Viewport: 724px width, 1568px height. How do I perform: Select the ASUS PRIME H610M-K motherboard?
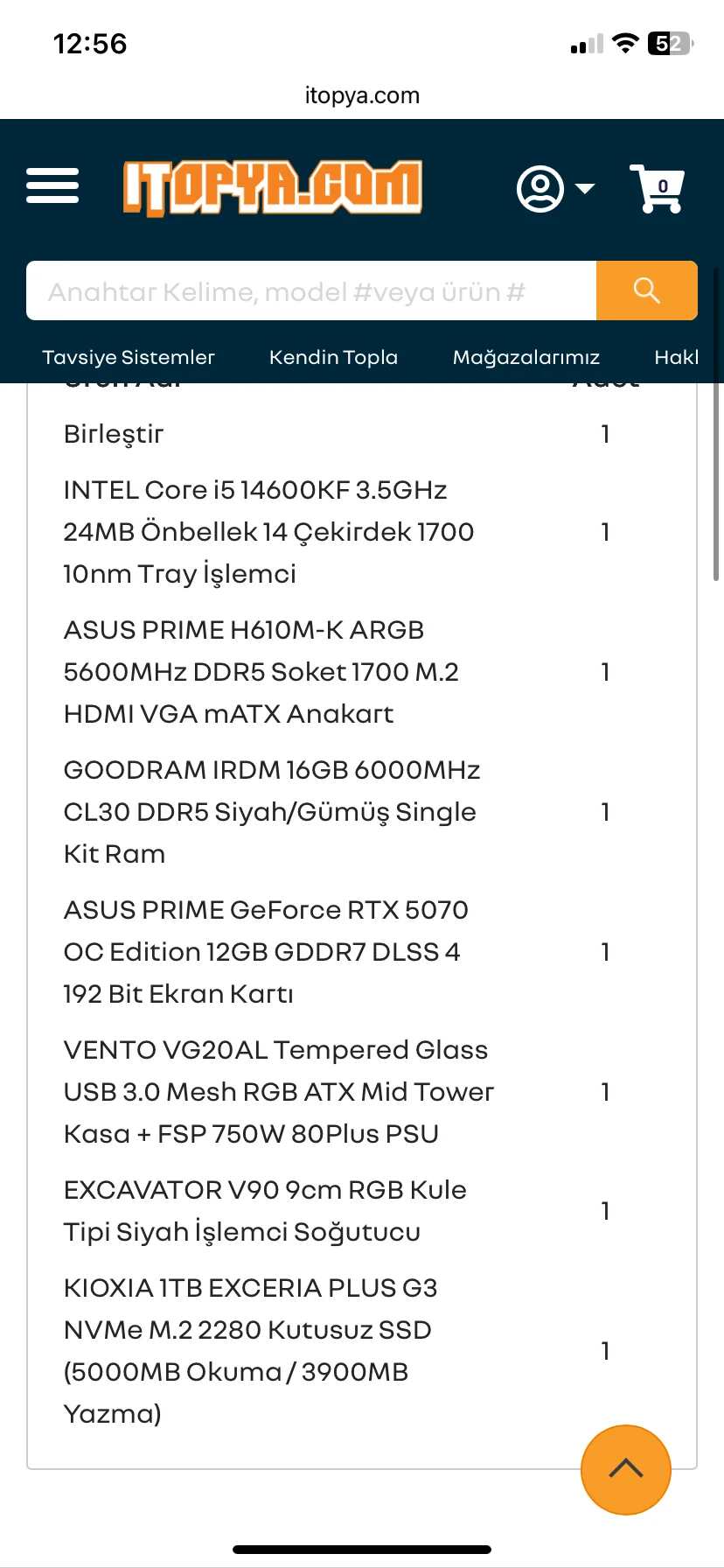pos(261,672)
